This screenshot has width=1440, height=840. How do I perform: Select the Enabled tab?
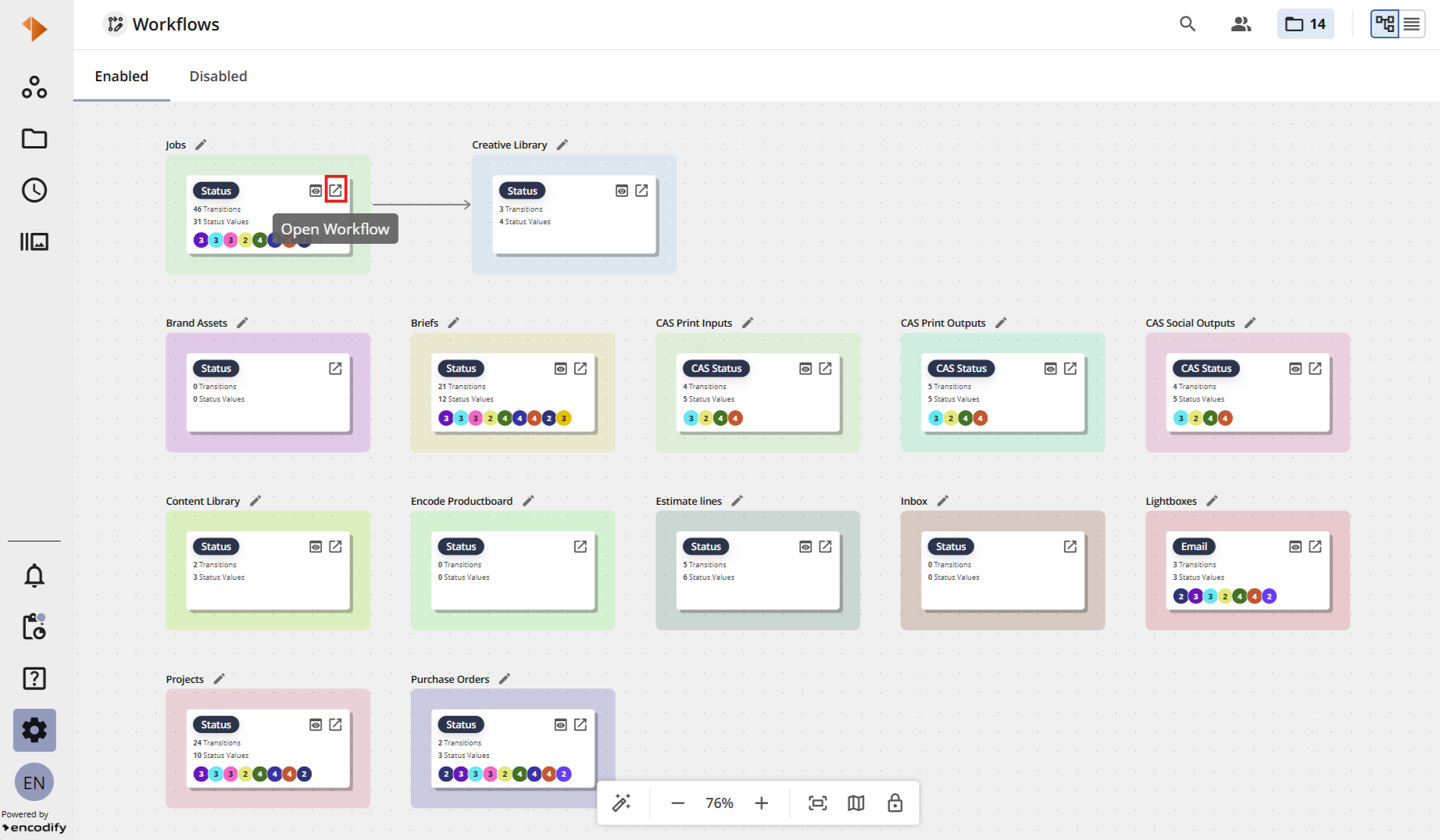pos(121,76)
